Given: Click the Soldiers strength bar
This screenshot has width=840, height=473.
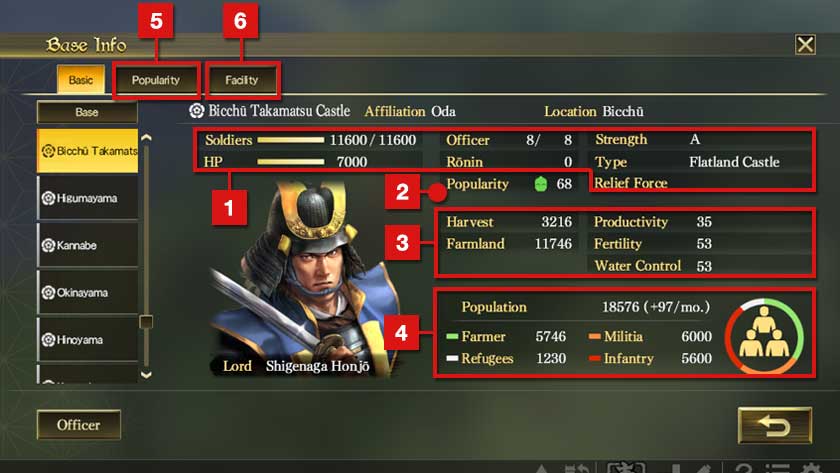Looking at the screenshot, I should (291, 140).
